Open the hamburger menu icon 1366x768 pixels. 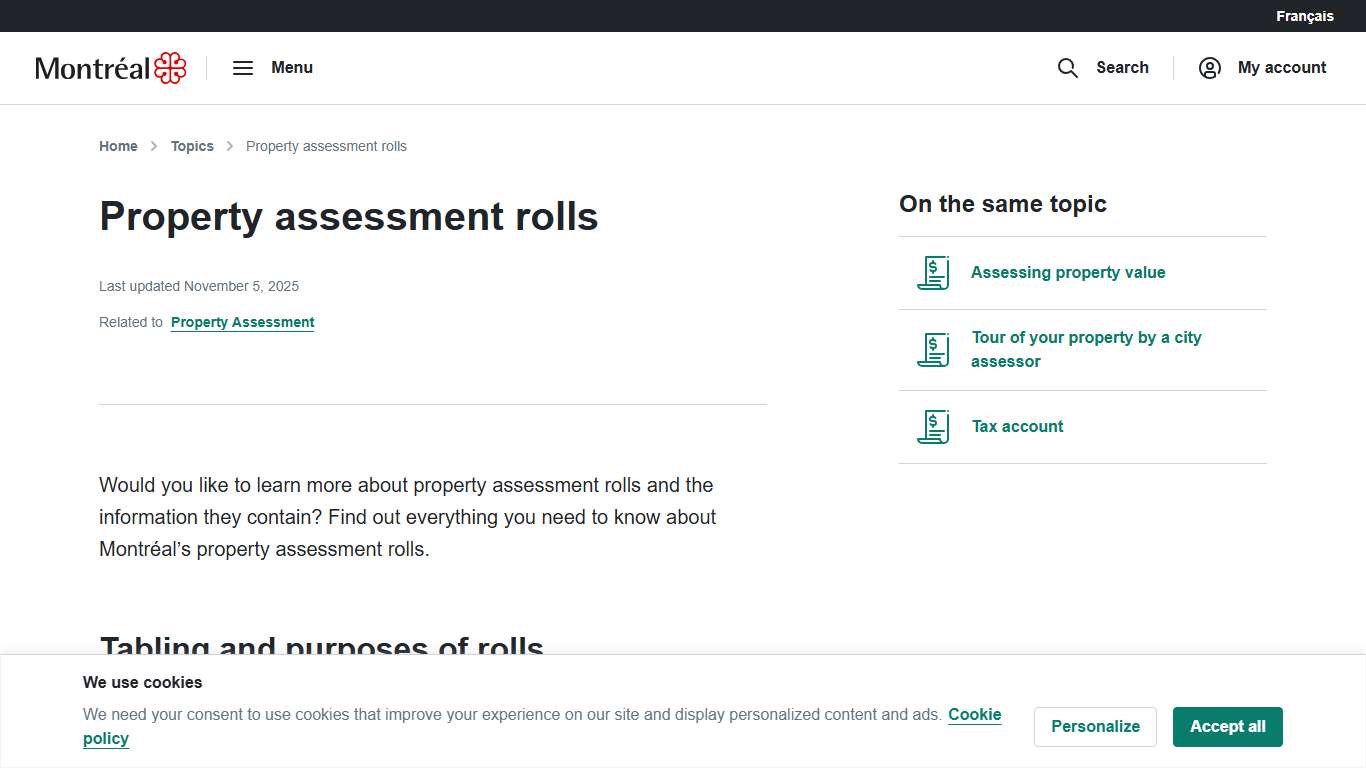point(242,67)
